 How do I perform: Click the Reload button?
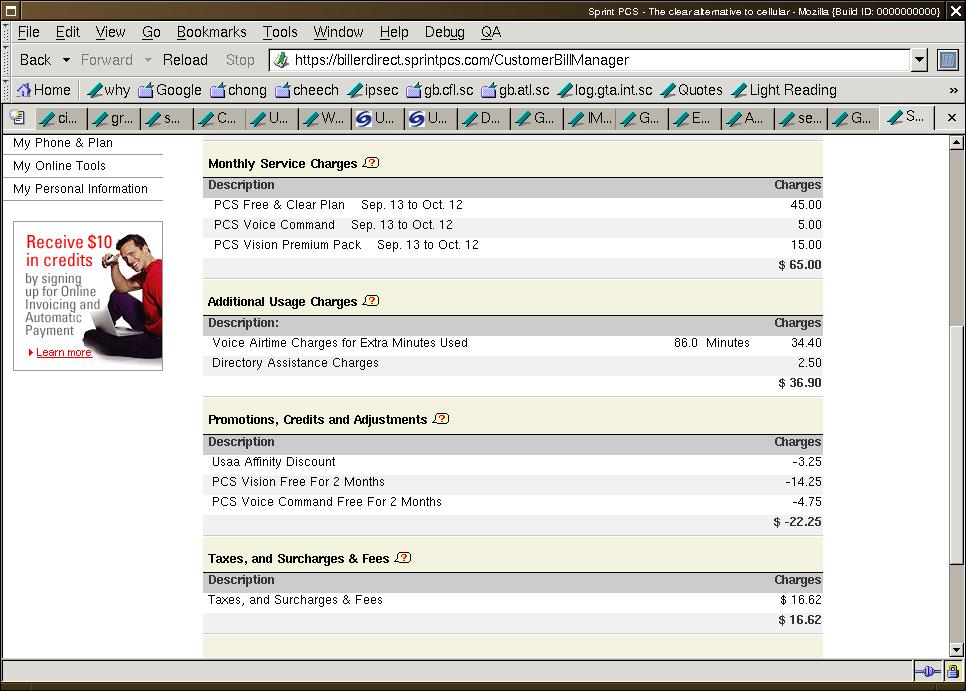pos(185,60)
